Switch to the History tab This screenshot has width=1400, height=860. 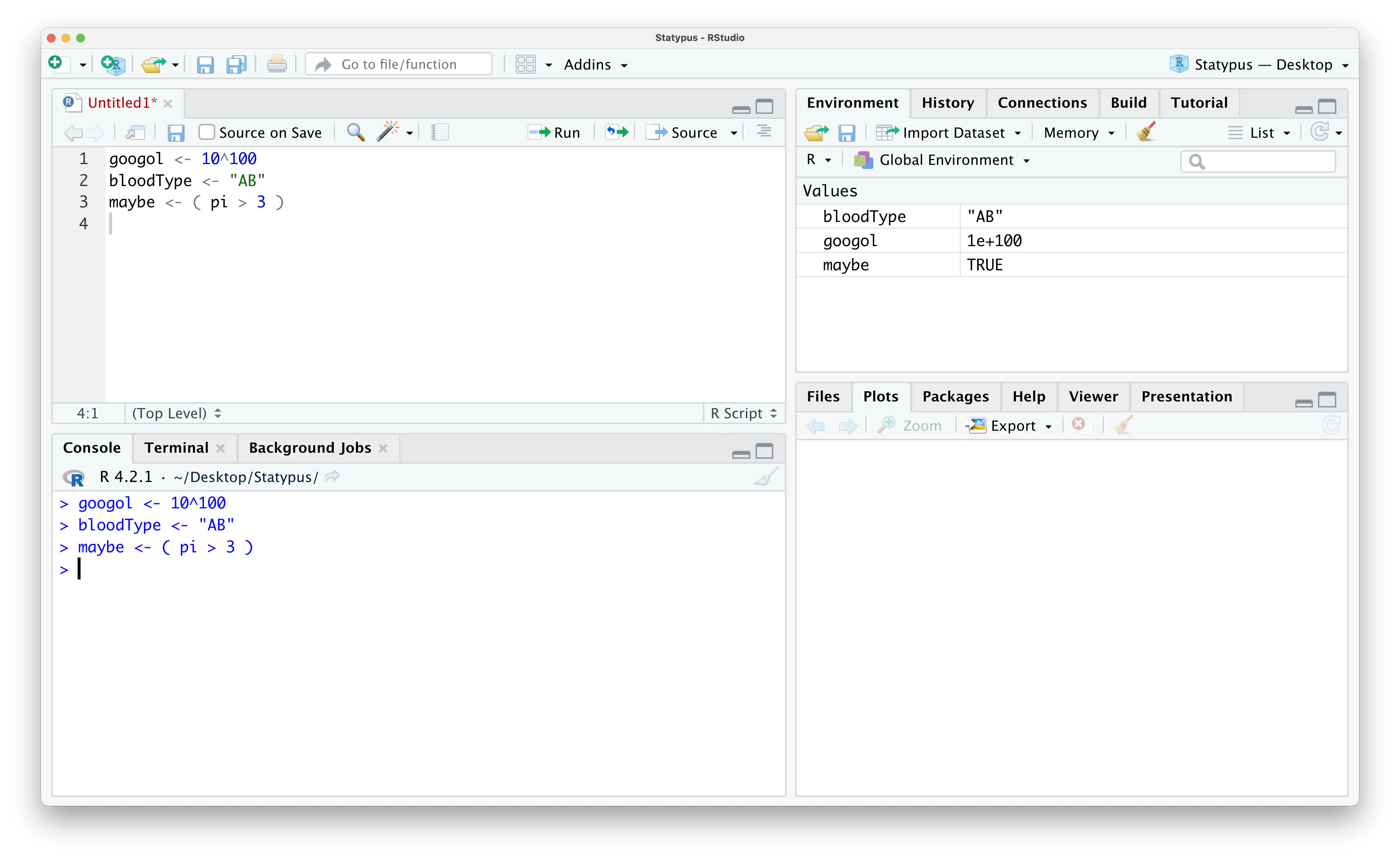(947, 103)
